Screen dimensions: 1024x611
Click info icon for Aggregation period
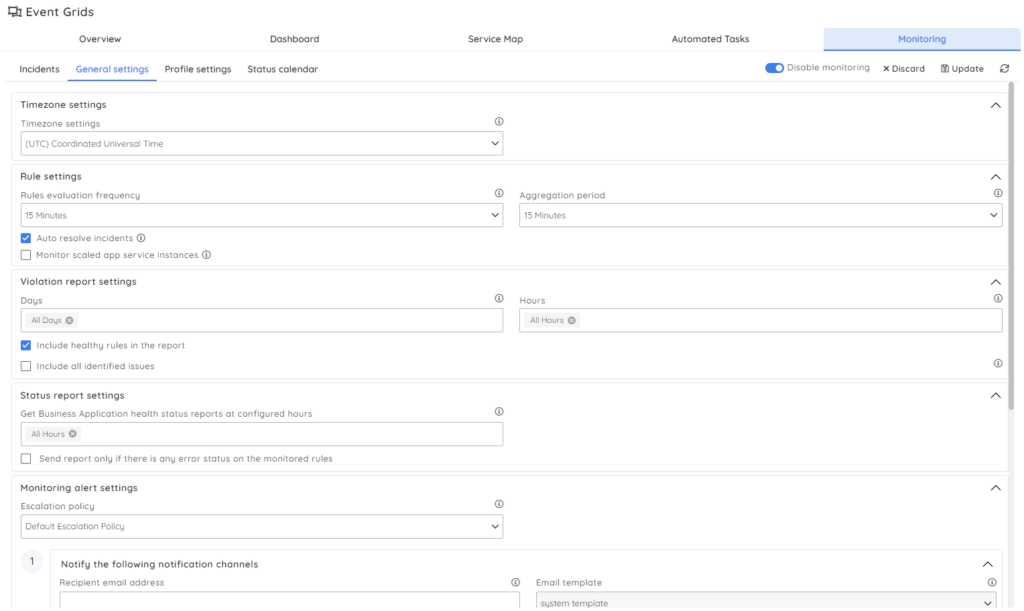pos(997,194)
